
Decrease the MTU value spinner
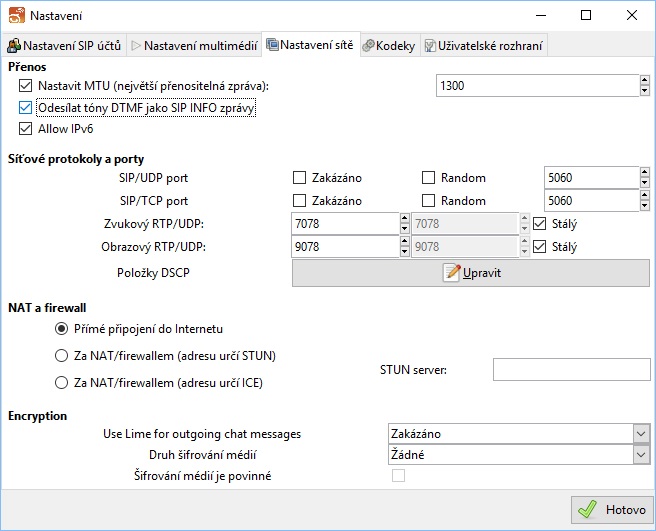click(644, 91)
